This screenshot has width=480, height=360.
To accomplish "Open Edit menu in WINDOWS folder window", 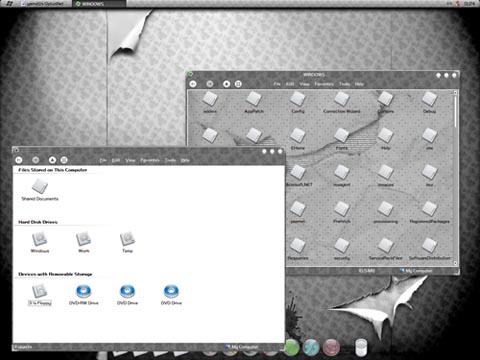I will (x=290, y=84).
